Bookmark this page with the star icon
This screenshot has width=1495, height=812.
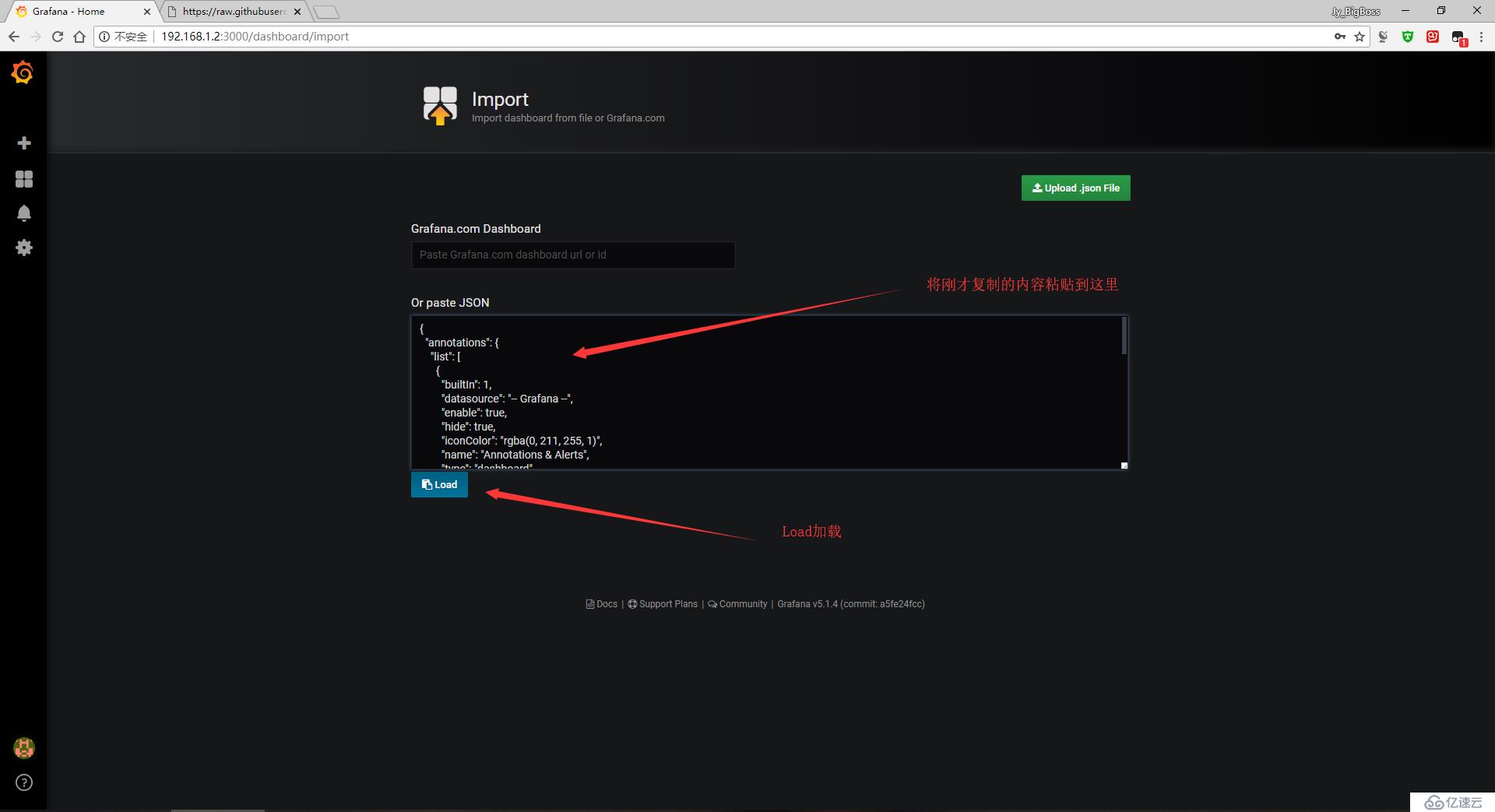(1360, 37)
